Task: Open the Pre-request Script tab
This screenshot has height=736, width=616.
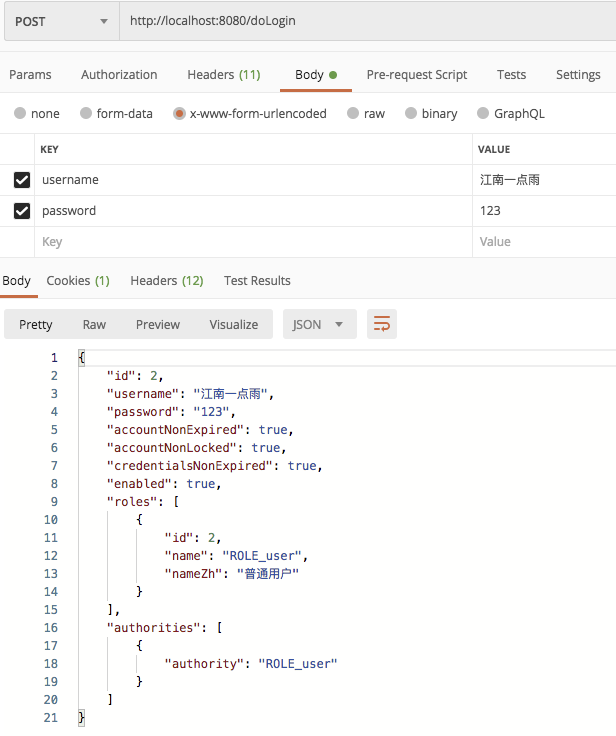Action: (416, 75)
